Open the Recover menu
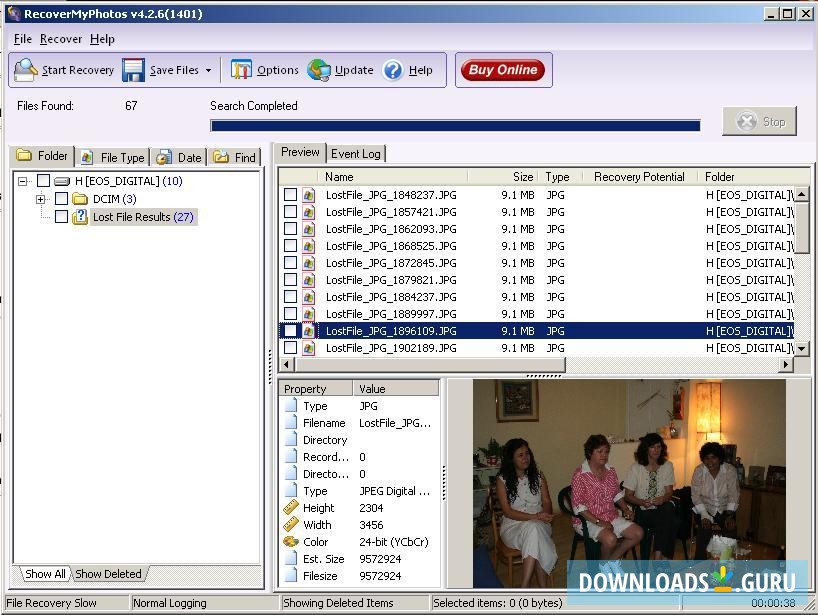This screenshot has height=615, width=818. tap(61, 39)
